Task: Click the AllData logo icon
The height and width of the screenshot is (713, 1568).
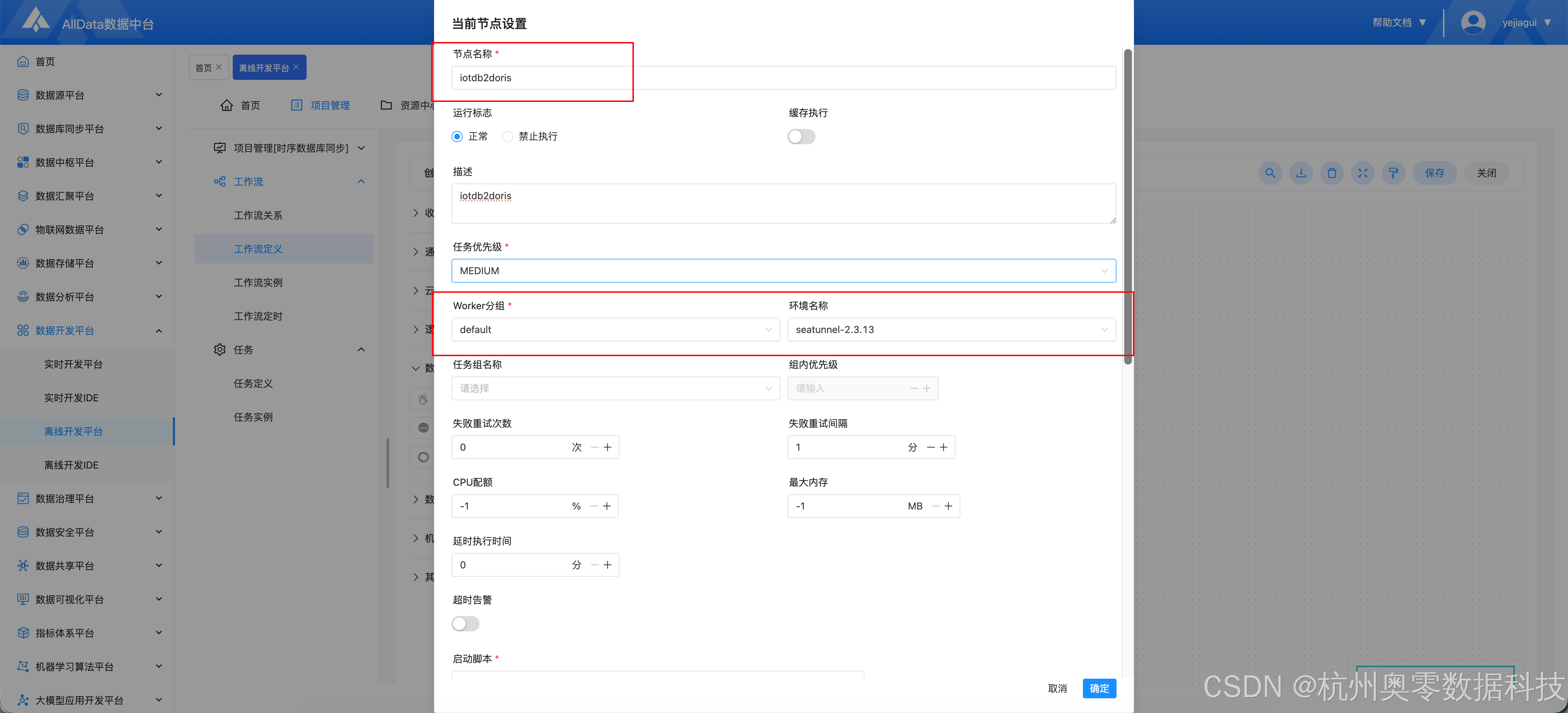Action: point(35,20)
